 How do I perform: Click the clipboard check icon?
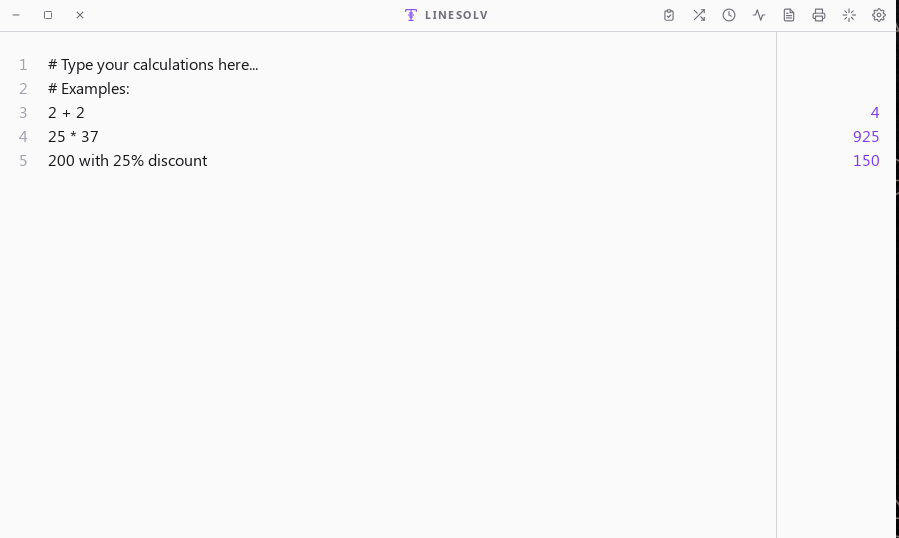pyautogui.click(x=669, y=15)
